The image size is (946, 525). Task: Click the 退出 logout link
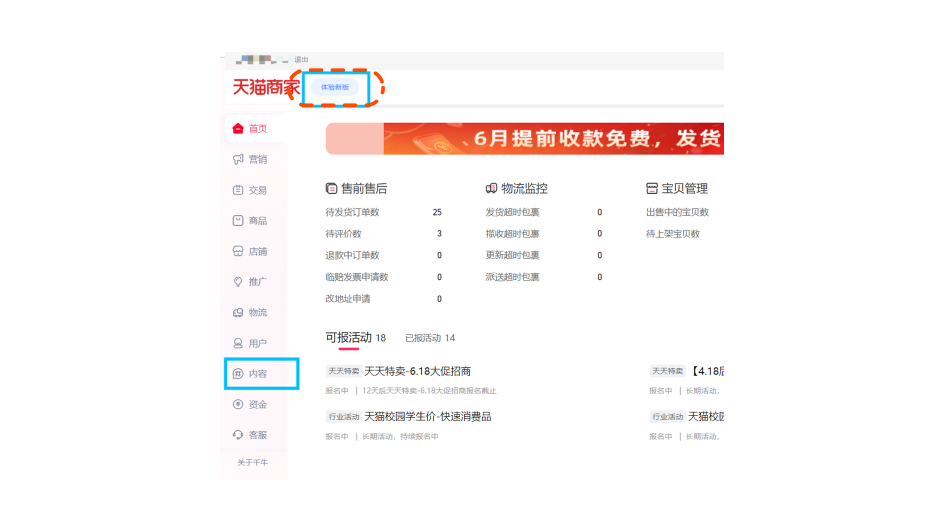(x=301, y=60)
